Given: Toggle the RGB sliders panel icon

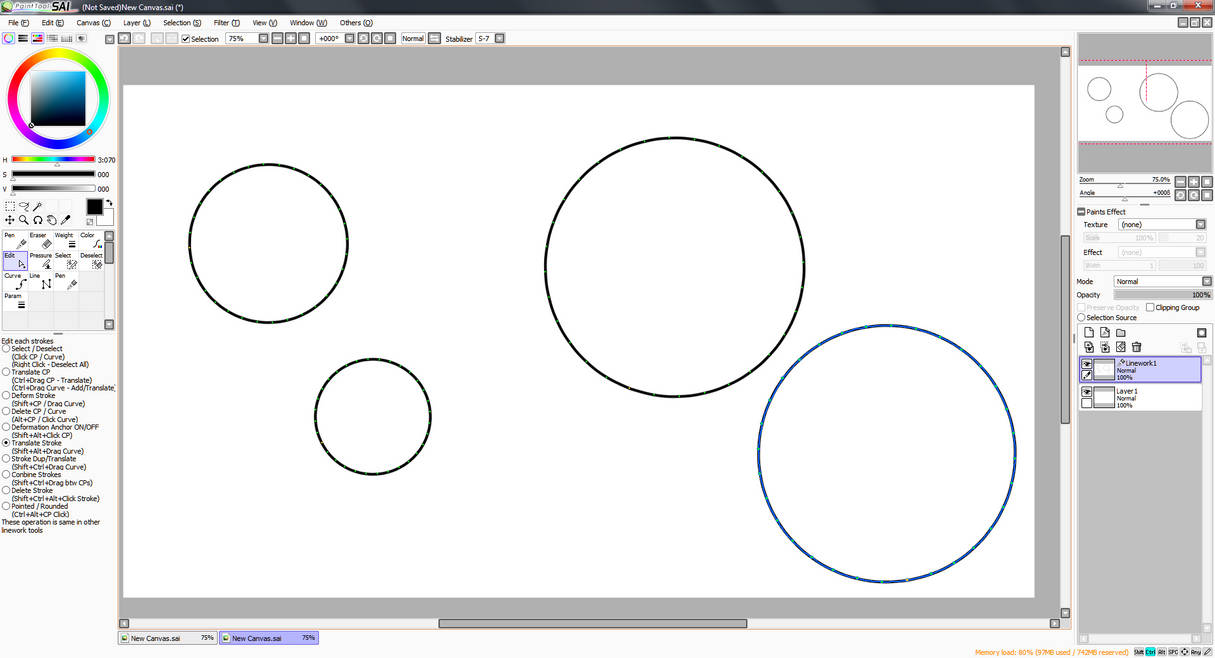Looking at the screenshot, I should [23, 38].
